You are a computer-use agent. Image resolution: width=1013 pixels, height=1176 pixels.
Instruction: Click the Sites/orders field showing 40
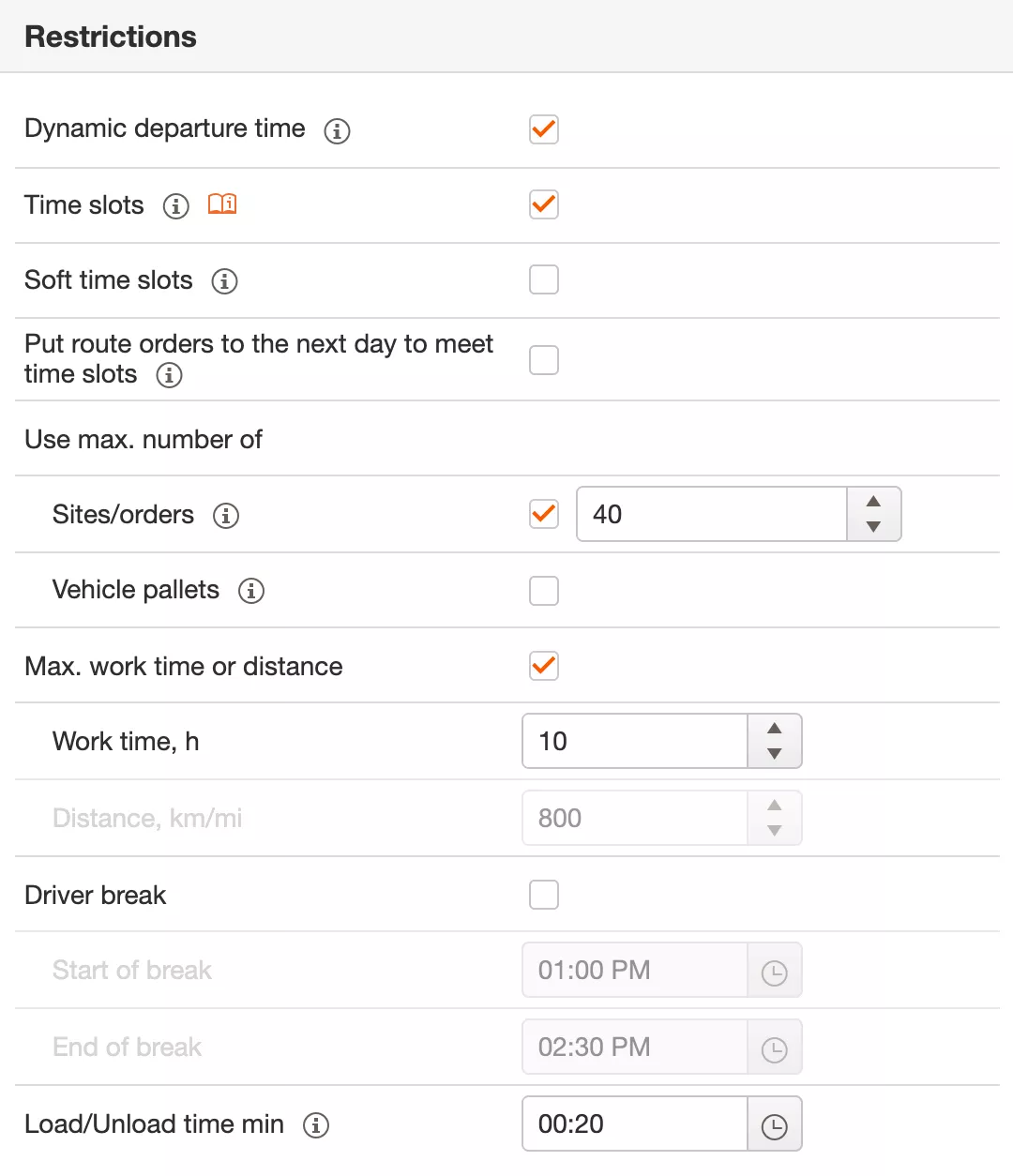tap(712, 514)
